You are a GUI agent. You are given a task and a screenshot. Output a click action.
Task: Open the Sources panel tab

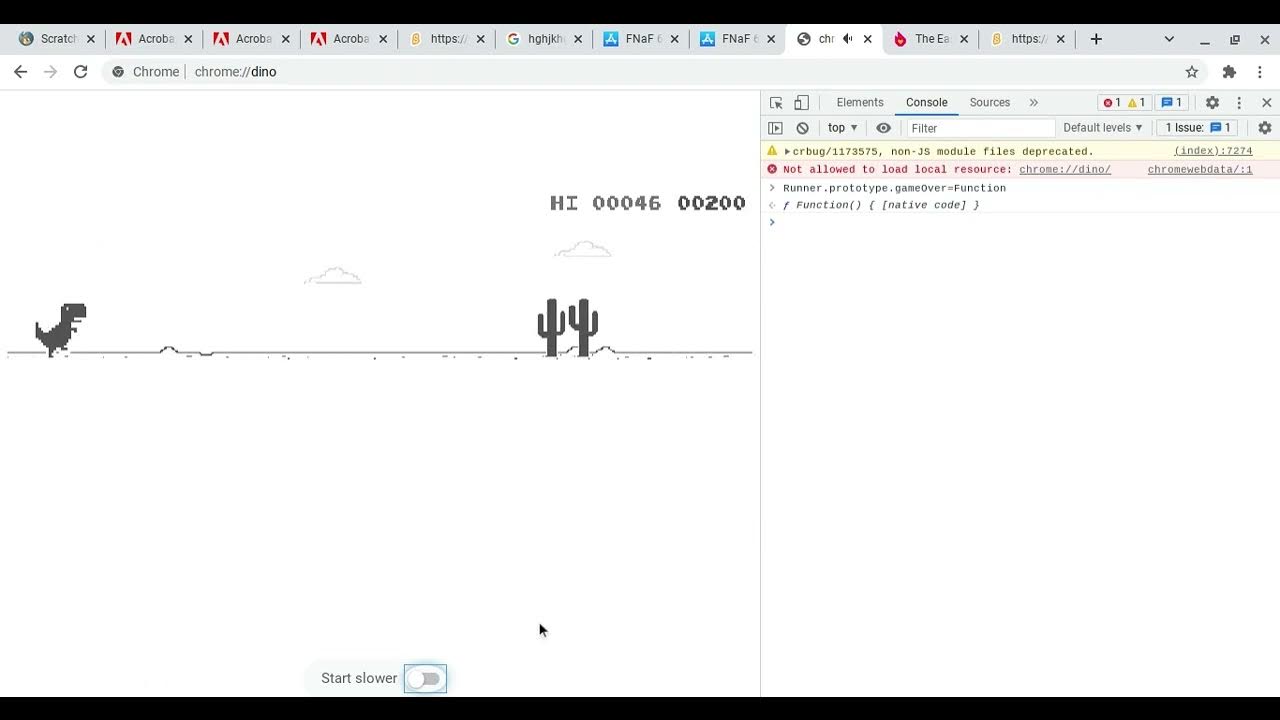[989, 103]
